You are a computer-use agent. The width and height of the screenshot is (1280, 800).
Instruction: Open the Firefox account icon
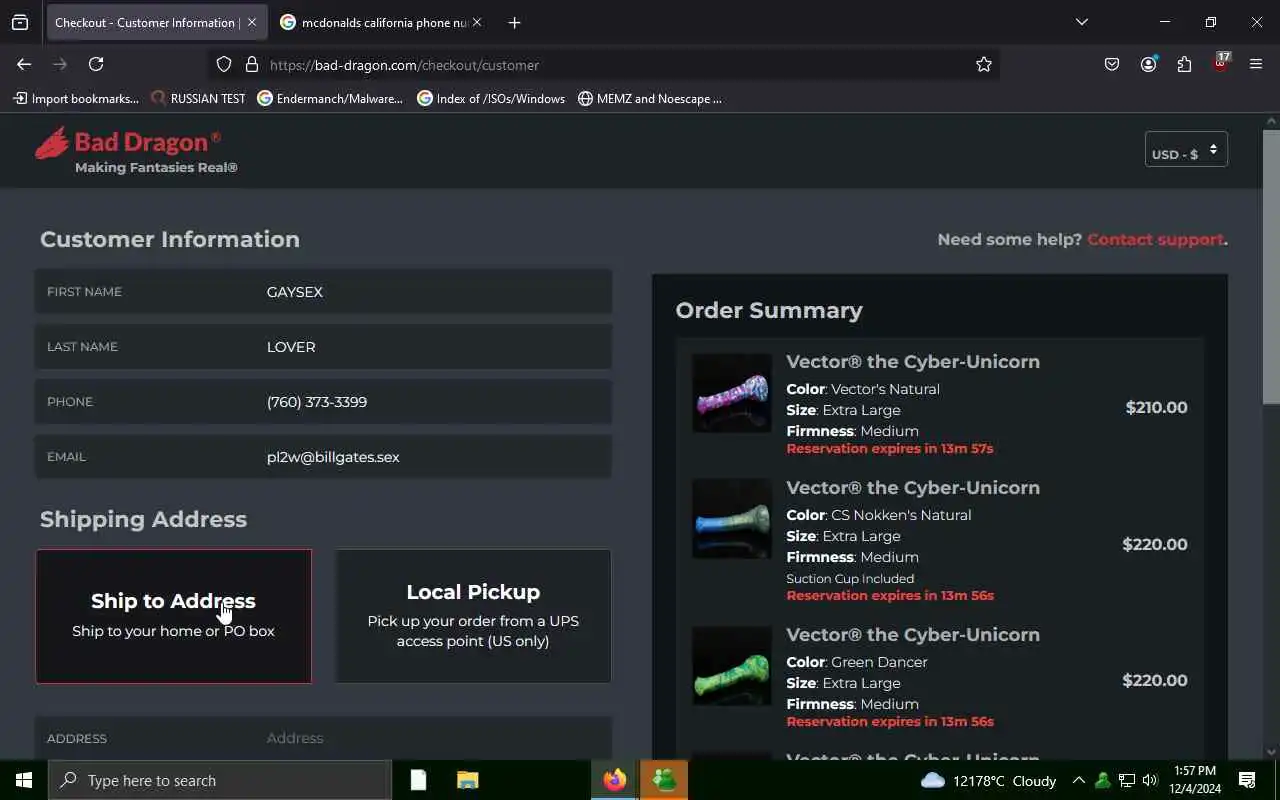1148,64
